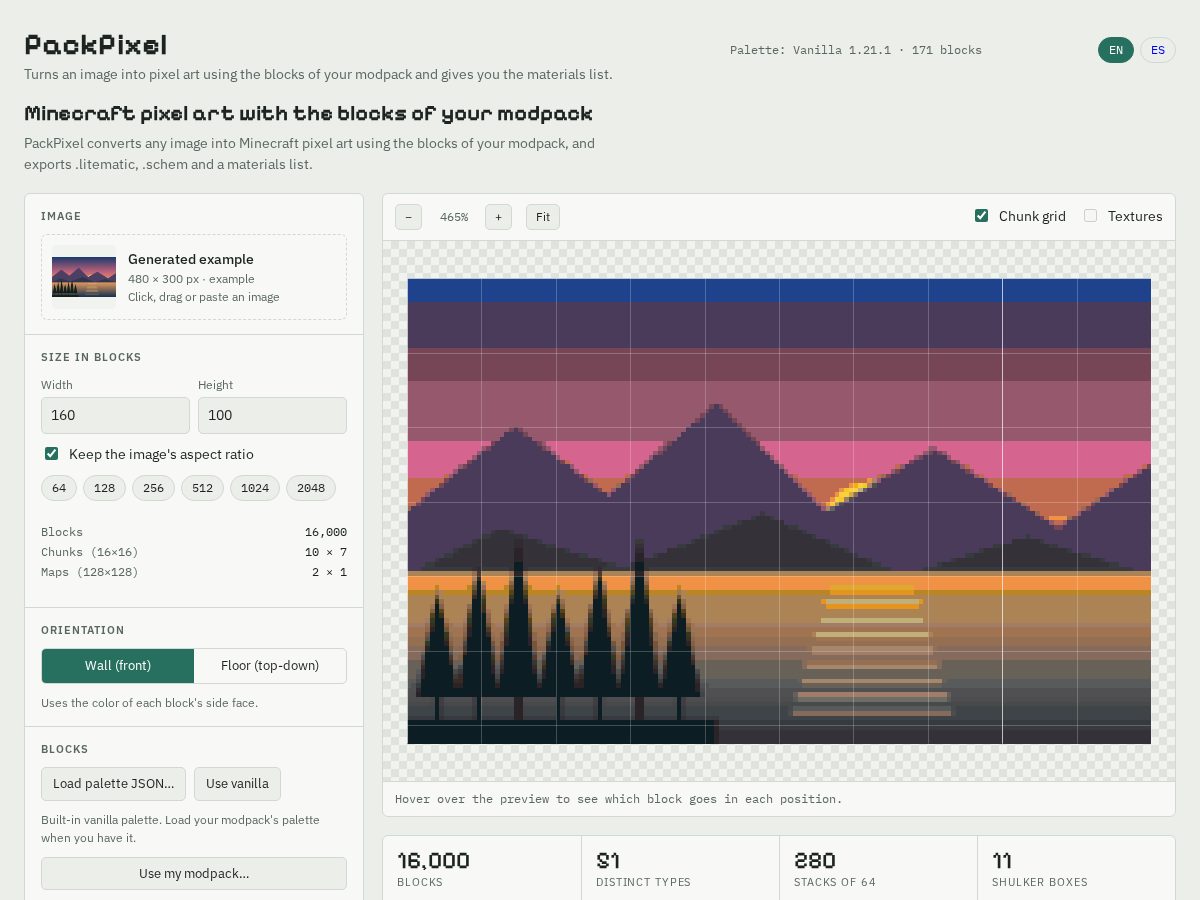Click the pixel art preview canvas
The height and width of the screenshot is (900, 1200).
point(779,511)
